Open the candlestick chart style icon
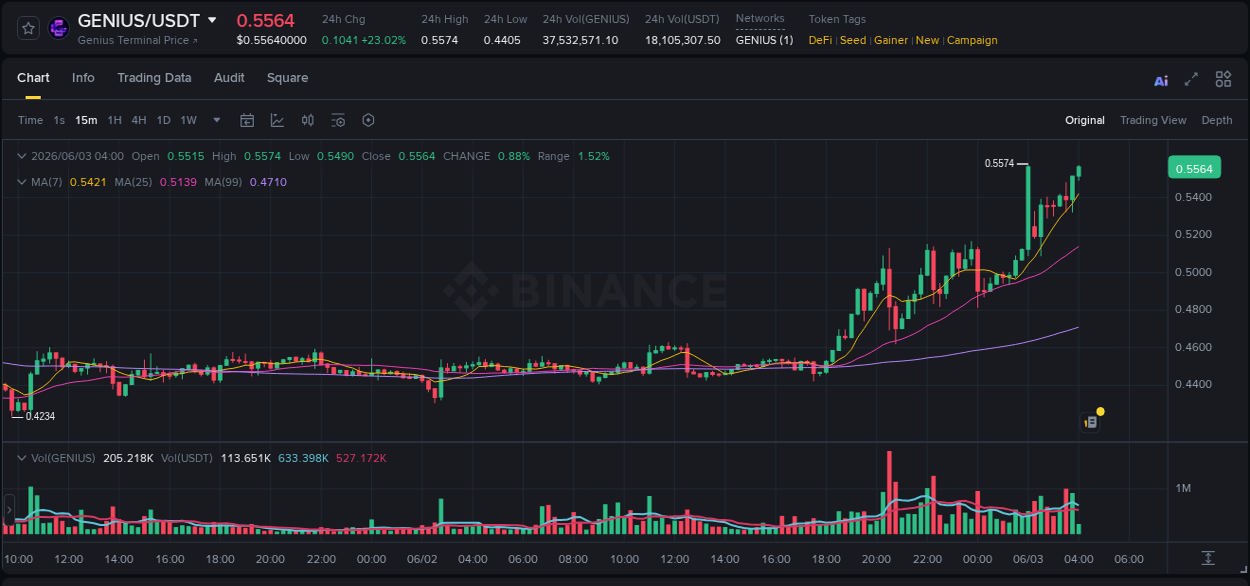Screen dimensions: 1250x586 pos(308,120)
